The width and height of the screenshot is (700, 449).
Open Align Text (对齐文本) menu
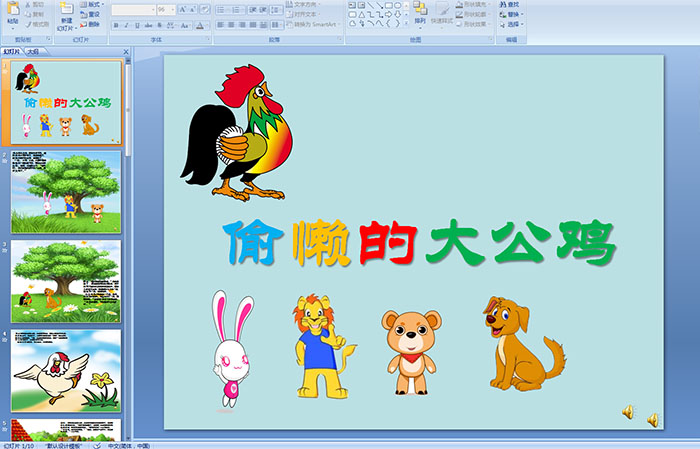[x=303, y=14]
